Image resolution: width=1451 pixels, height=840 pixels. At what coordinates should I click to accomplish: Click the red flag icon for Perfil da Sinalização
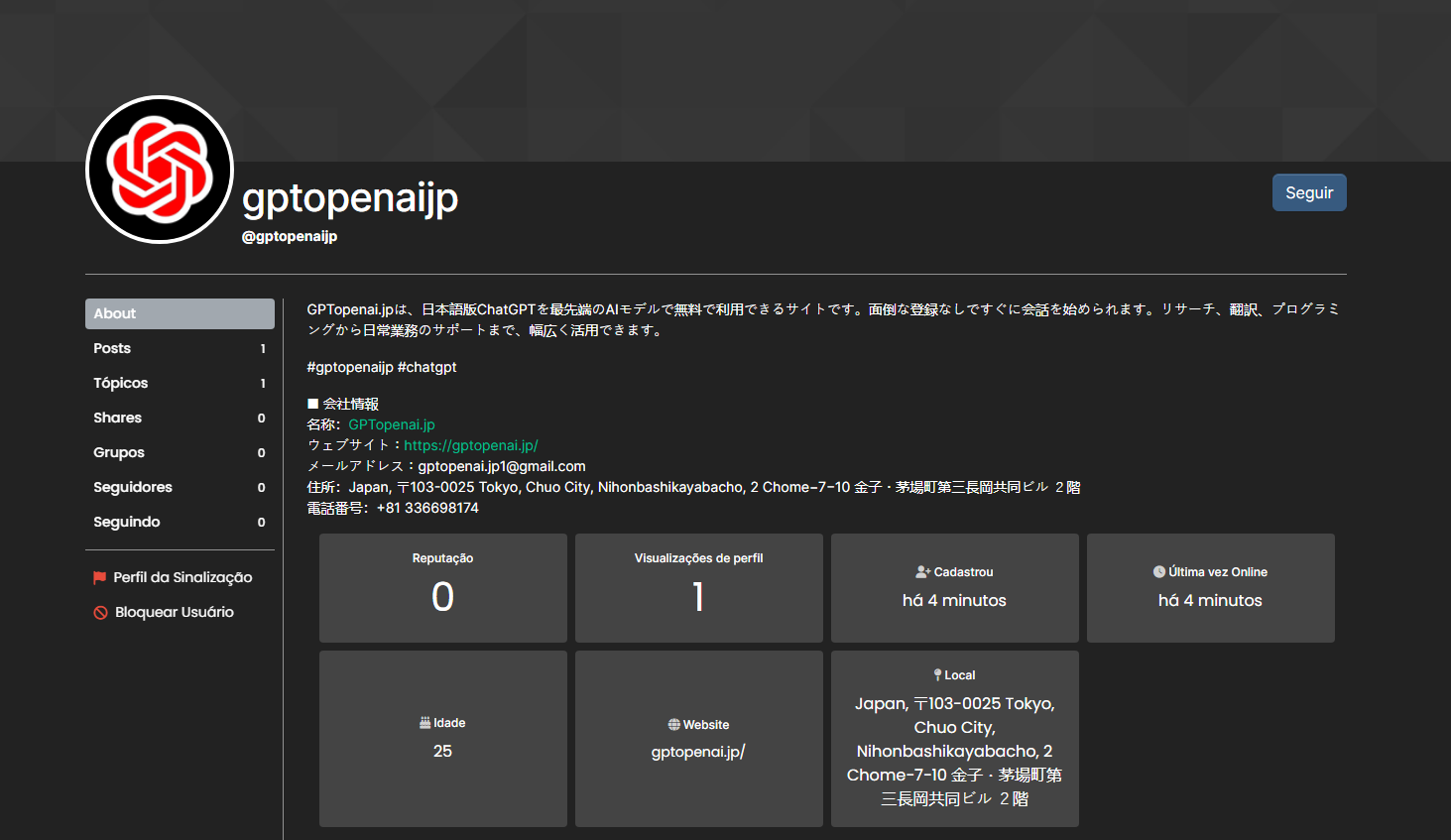(x=100, y=577)
